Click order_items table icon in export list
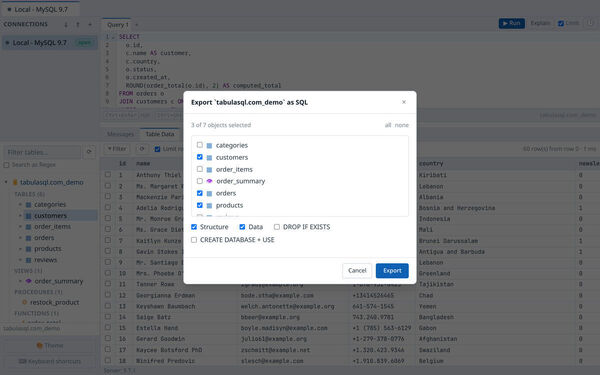The image size is (600, 375). [209, 170]
